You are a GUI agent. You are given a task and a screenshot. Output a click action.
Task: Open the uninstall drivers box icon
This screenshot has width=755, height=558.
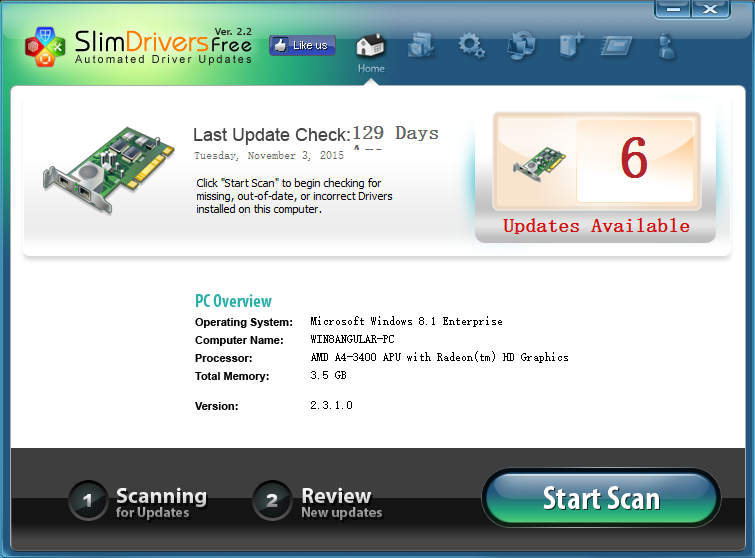point(421,46)
